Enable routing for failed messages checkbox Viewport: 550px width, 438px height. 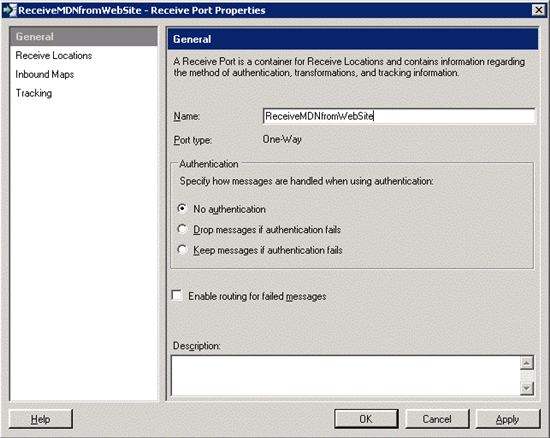[177, 296]
